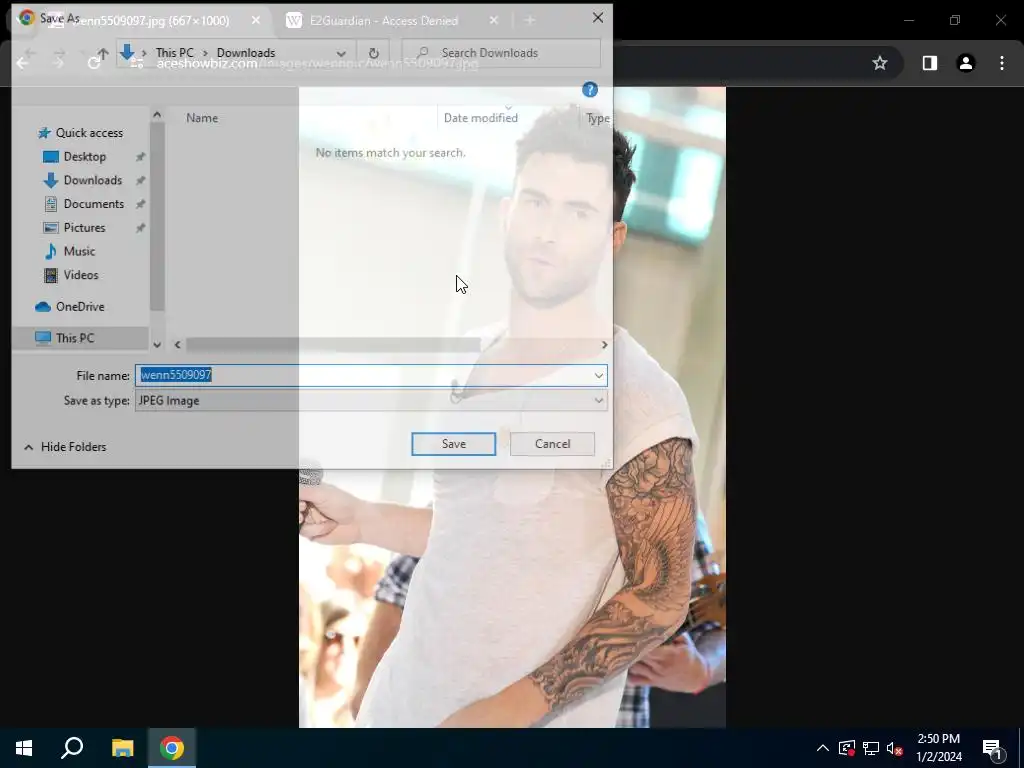Viewport: 1024px width, 768px height.
Task: Open File Explorer from the taskbar
Action: pyautogui.click(x=122, y=748)
